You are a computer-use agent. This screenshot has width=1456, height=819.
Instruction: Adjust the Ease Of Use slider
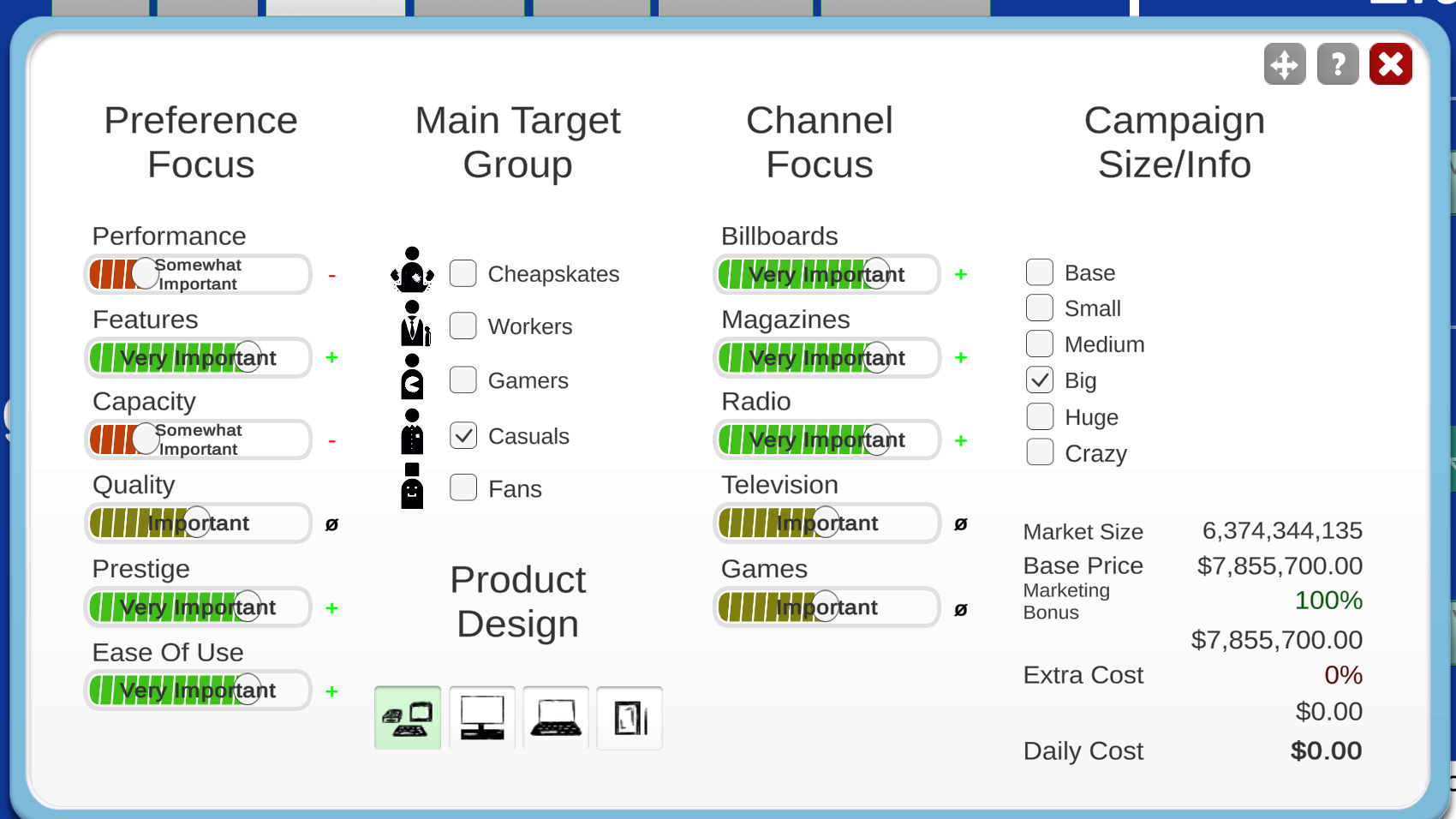tap(198, 690)
